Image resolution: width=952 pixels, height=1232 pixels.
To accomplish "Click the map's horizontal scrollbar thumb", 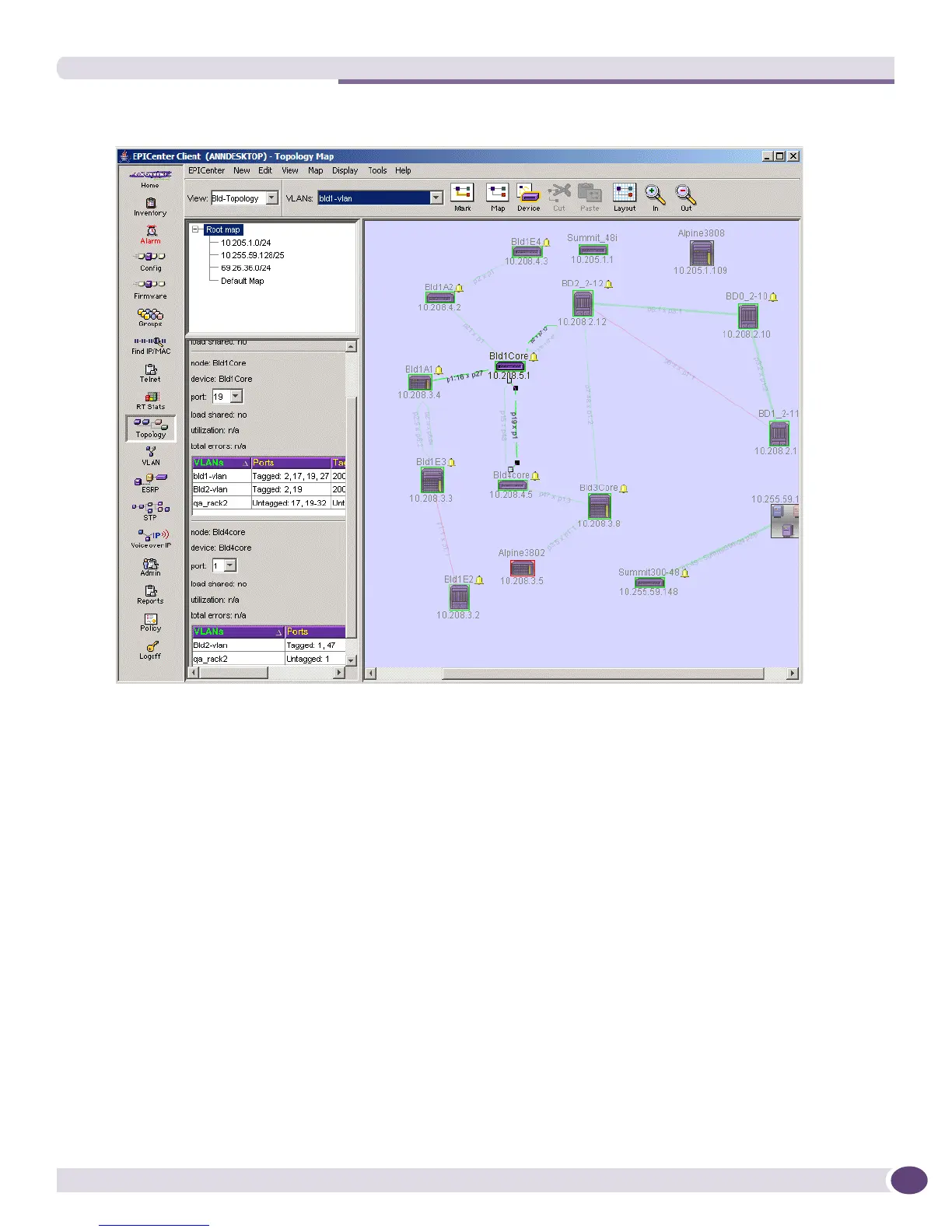I will point(603,674).
